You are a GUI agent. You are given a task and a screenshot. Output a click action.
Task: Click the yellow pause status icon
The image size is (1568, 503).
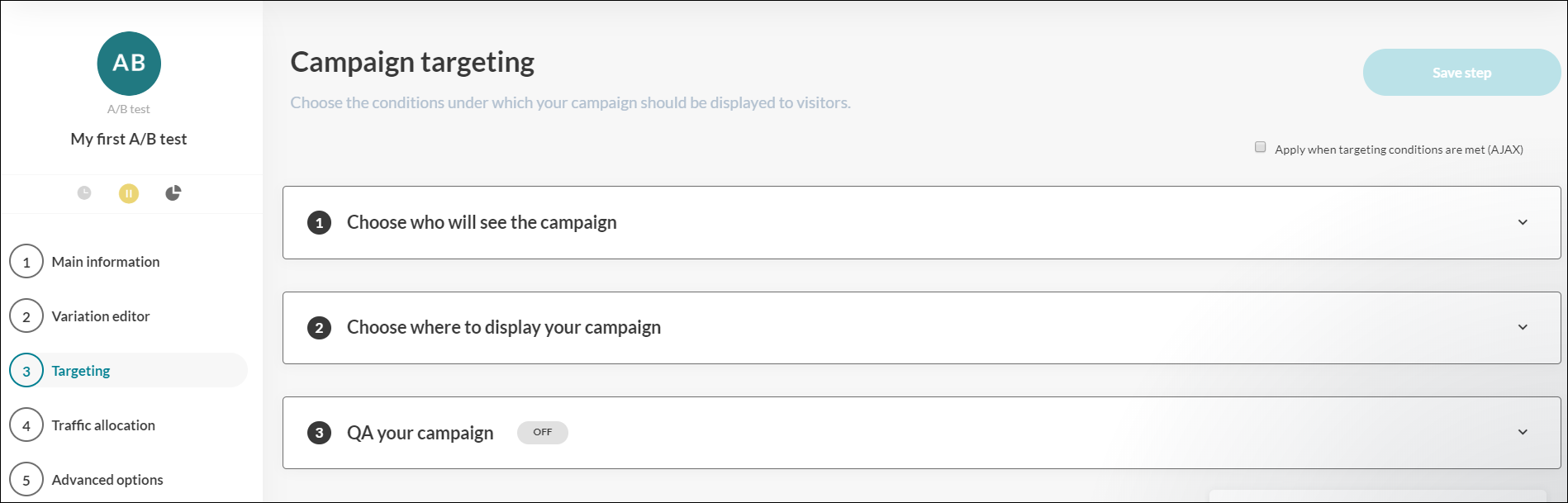[x=129, y=193]
